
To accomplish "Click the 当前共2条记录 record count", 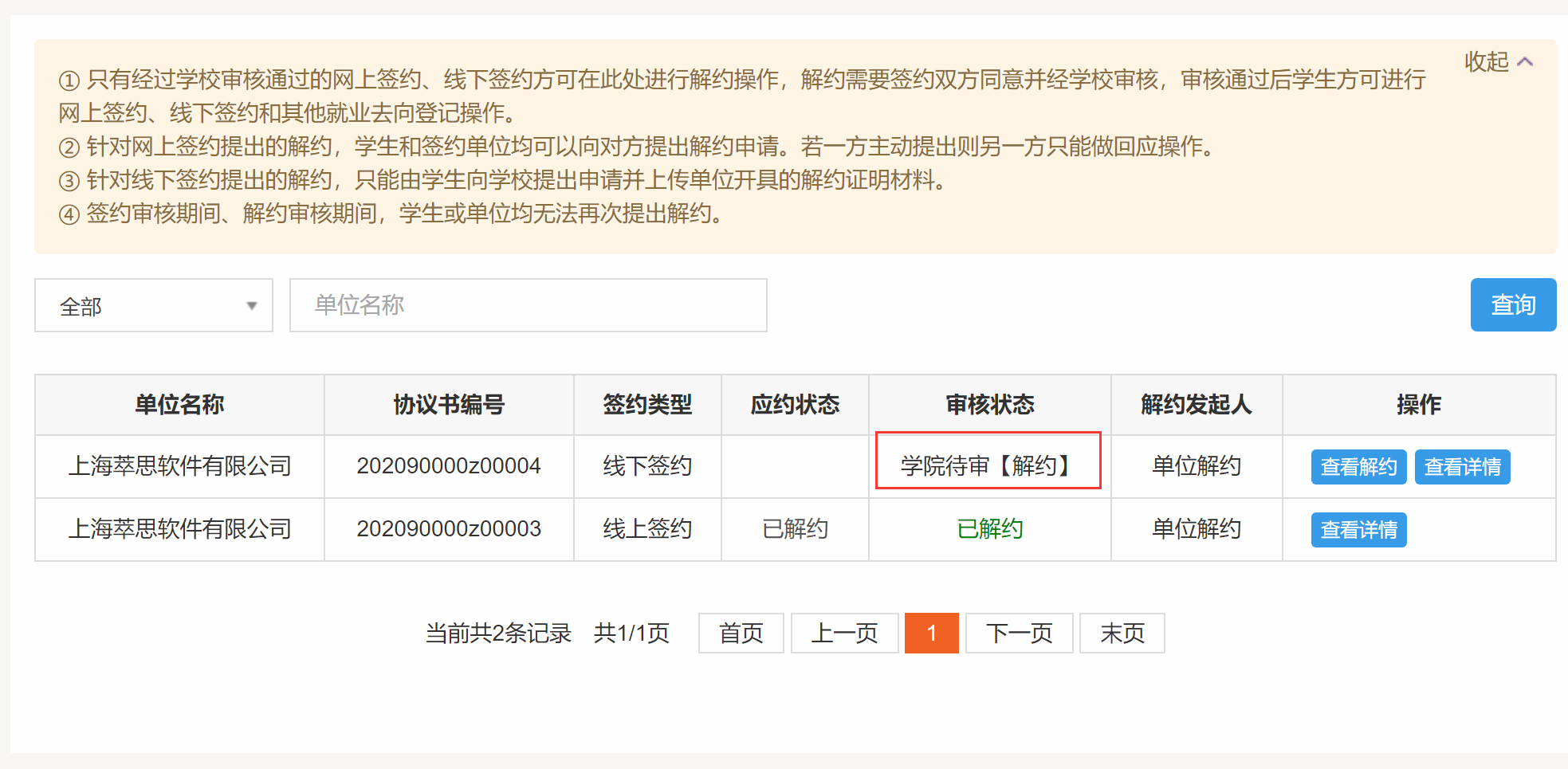I will [x=498, y=634].
